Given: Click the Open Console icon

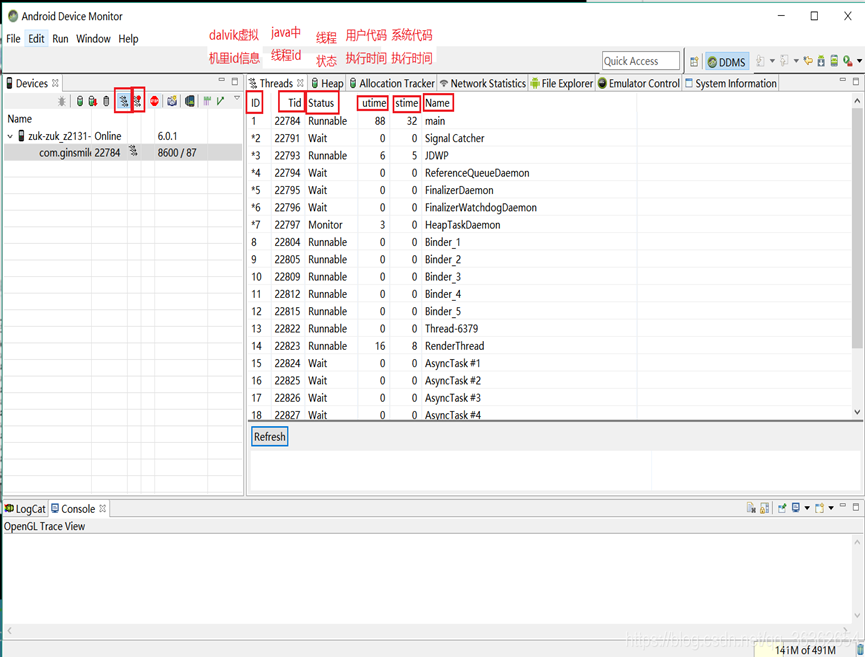Looking at the screenshot, I should tap(820, 508).
